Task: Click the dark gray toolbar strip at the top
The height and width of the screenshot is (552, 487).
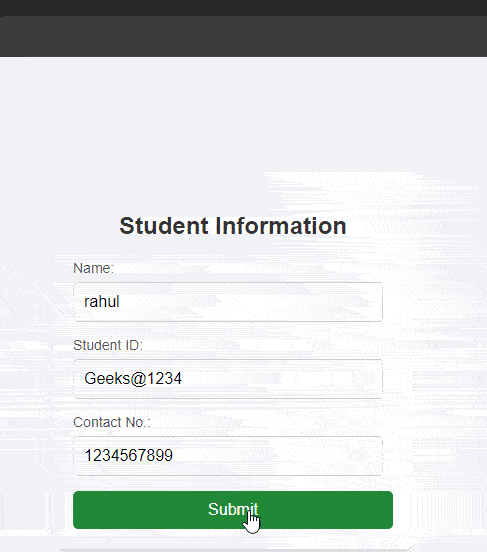Action: (243, 36)
